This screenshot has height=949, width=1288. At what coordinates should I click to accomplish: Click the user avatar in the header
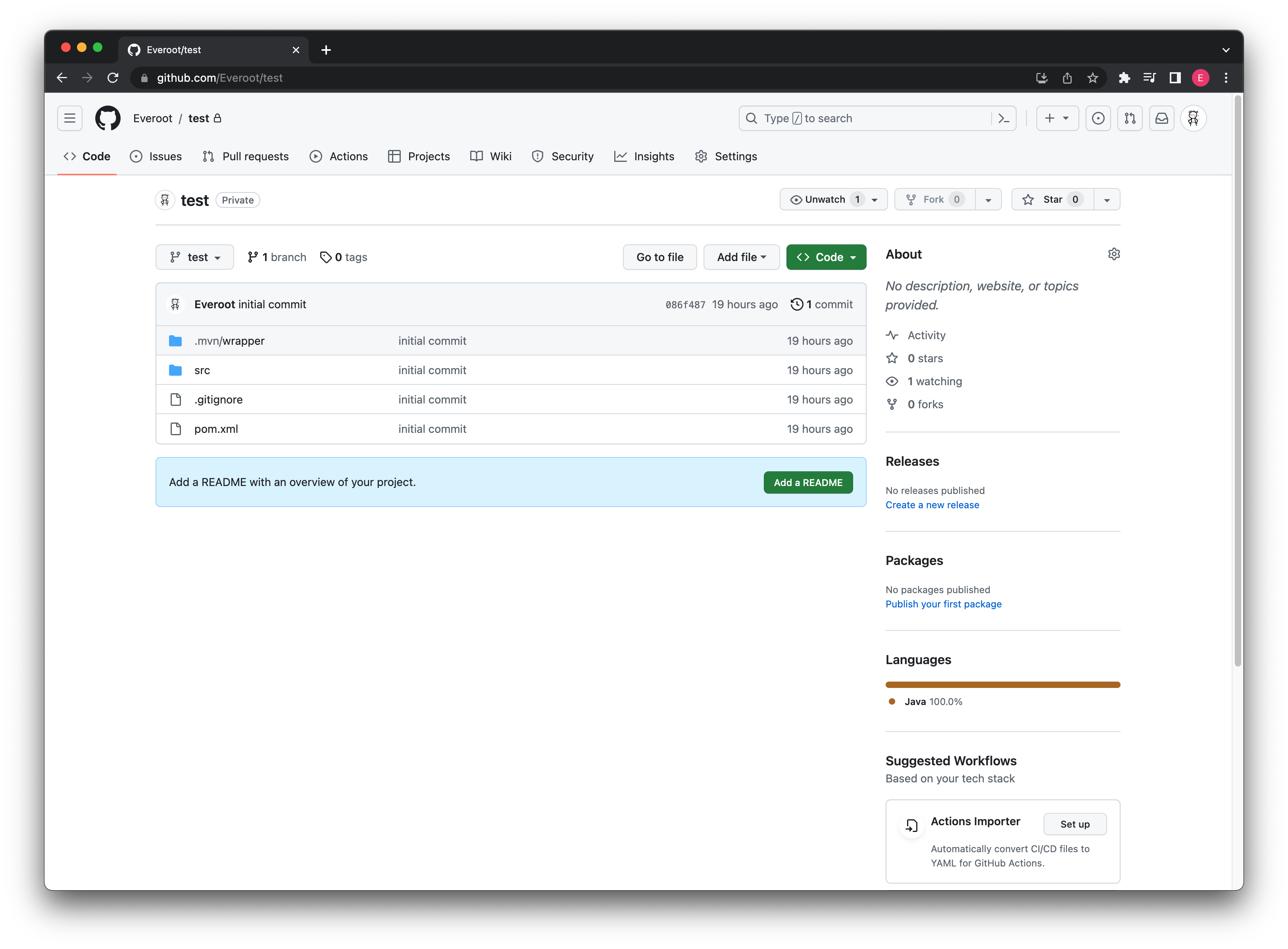(1193, 118)
